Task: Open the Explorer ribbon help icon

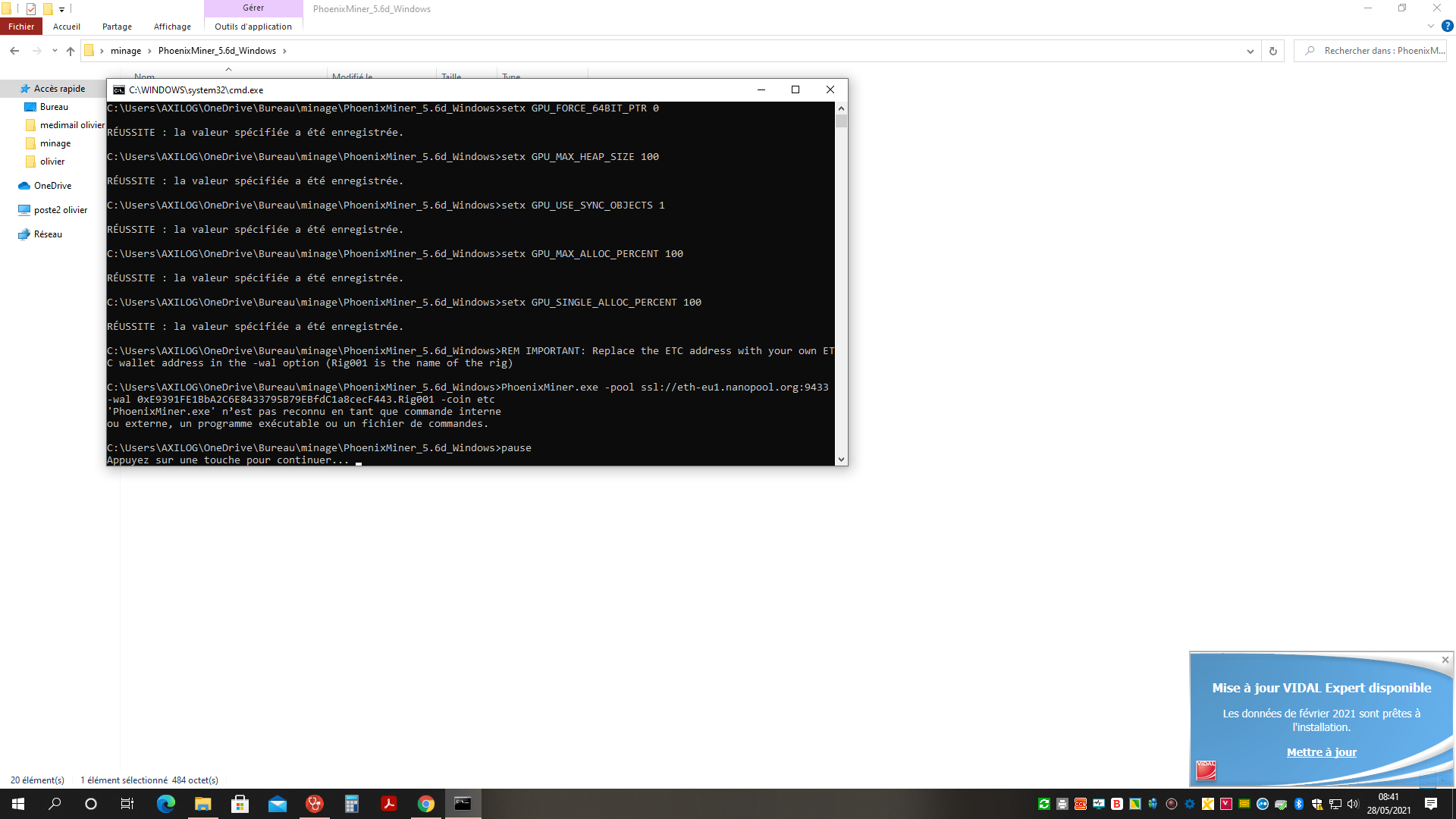Action: click(x=1447, y=26)
